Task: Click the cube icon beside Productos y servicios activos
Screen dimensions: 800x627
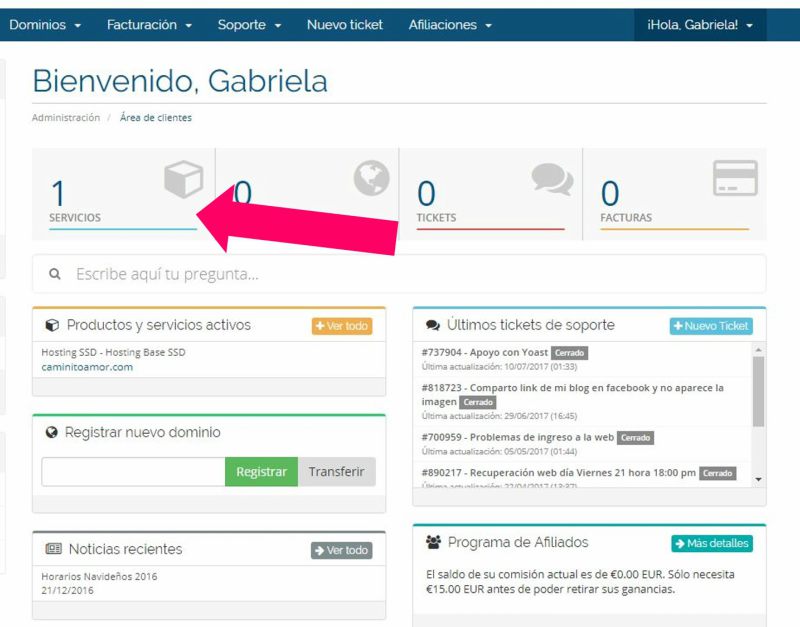Action: [x=52, y=325]
